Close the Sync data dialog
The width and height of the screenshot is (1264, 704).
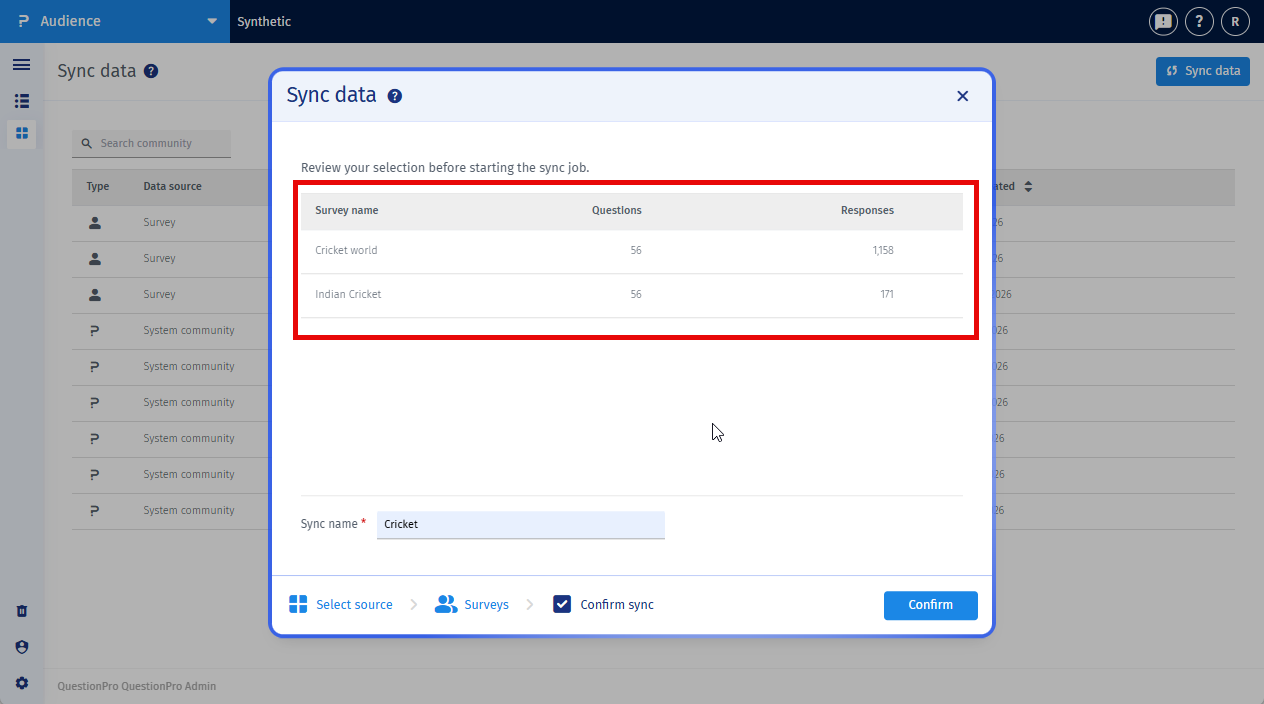click(962, 96)
